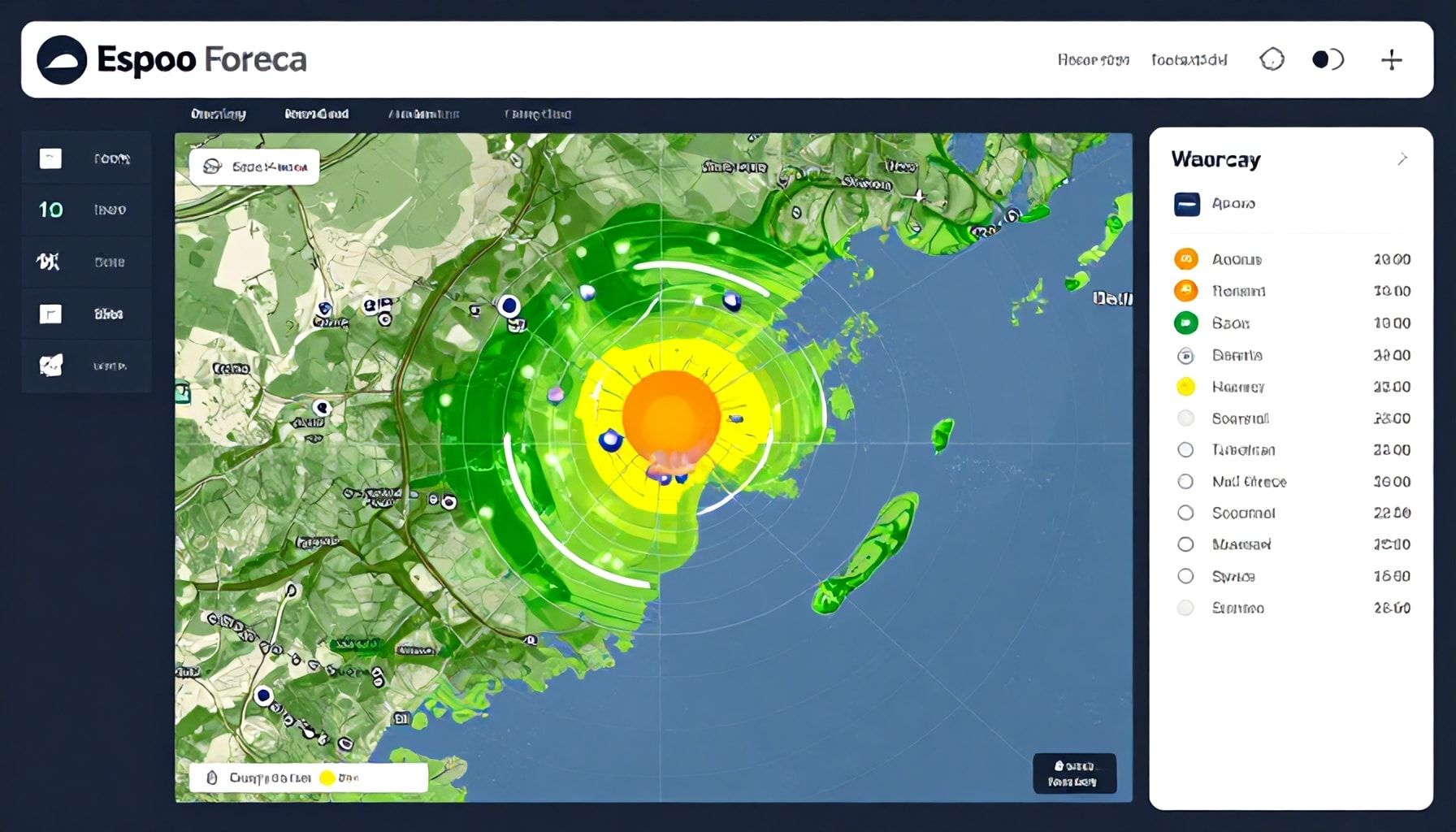Click the plus icon in header
This screenshot has width=1456, height=832.
1391,60
